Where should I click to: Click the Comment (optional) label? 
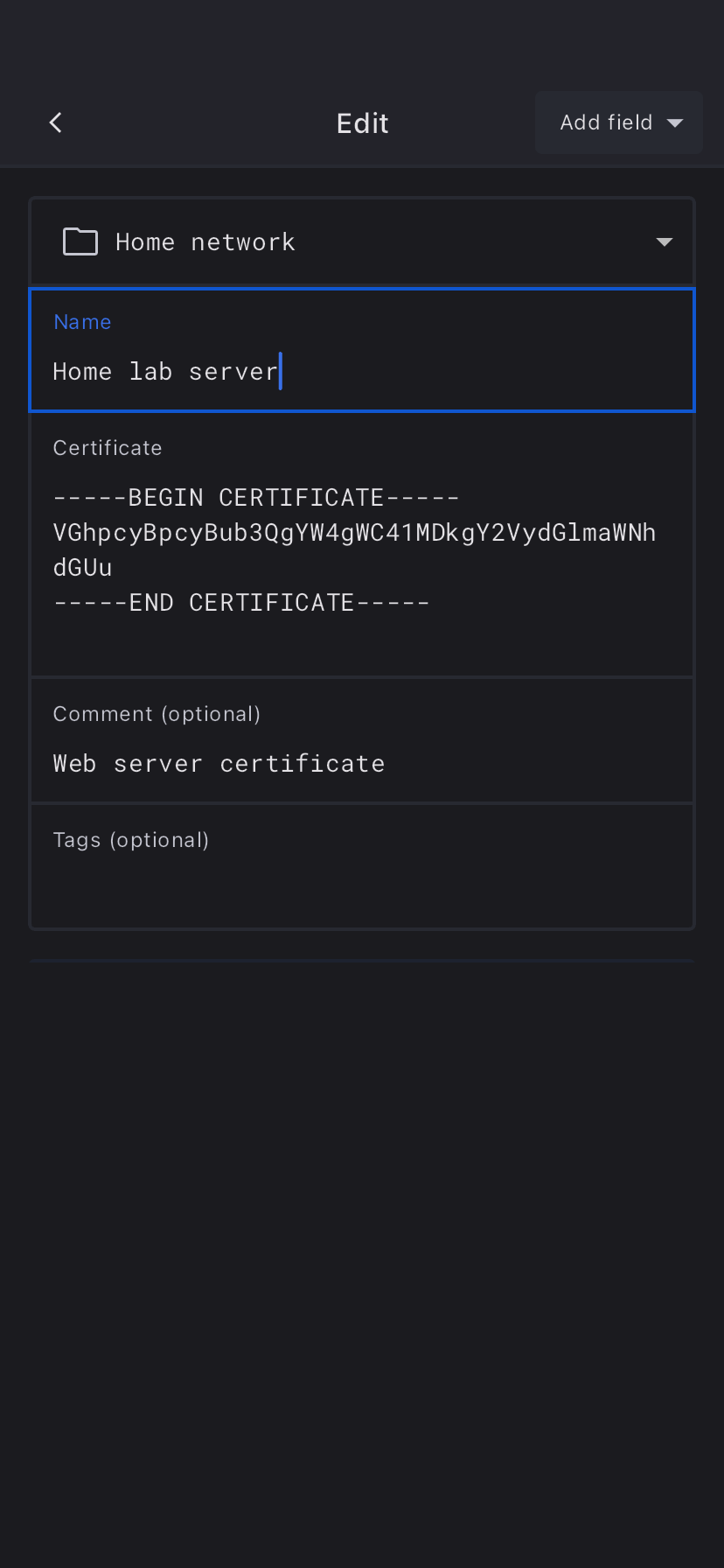point(157,714)
